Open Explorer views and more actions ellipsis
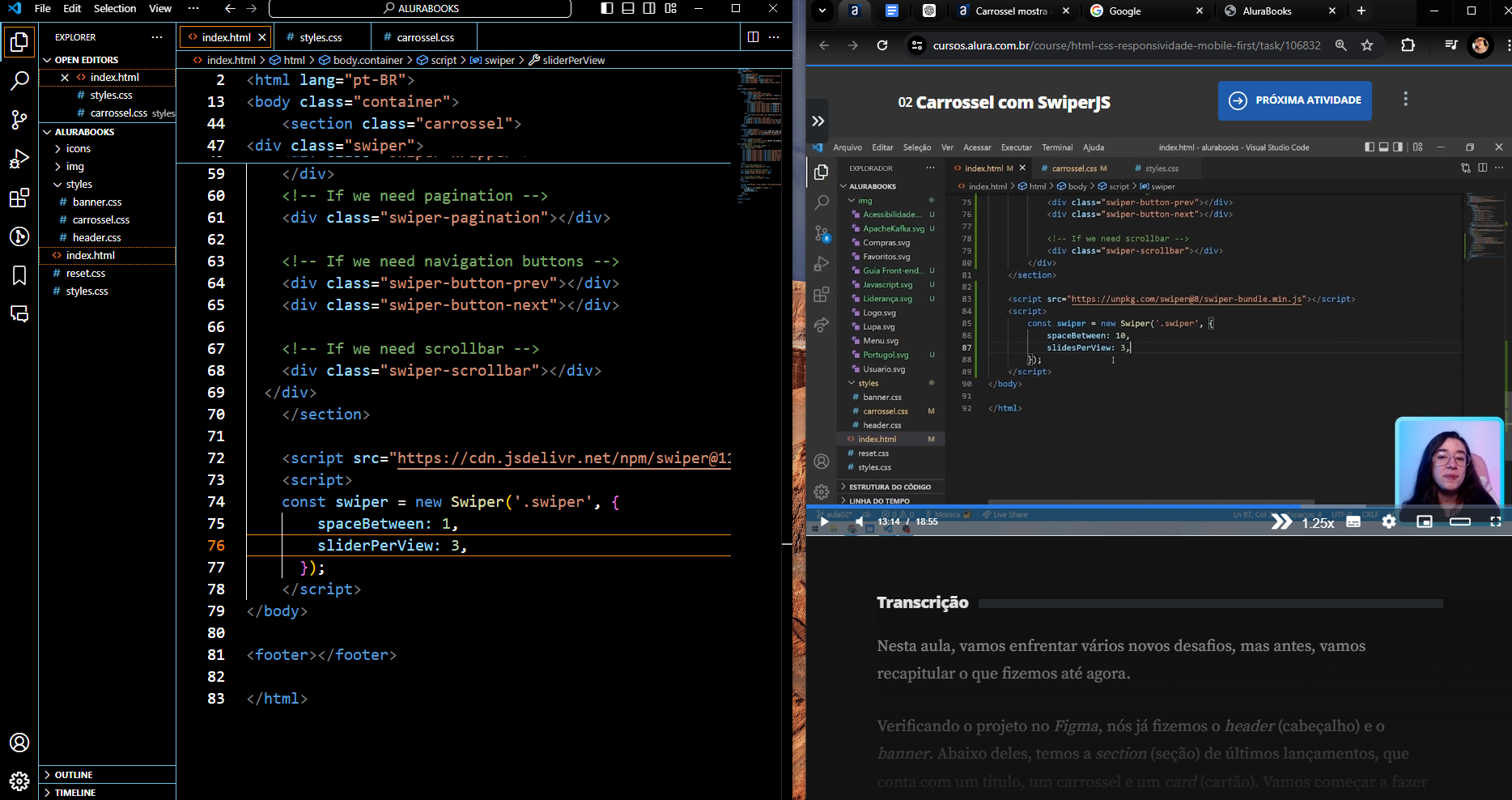The height and width of the screenshot is (800, 1512). 157,37
